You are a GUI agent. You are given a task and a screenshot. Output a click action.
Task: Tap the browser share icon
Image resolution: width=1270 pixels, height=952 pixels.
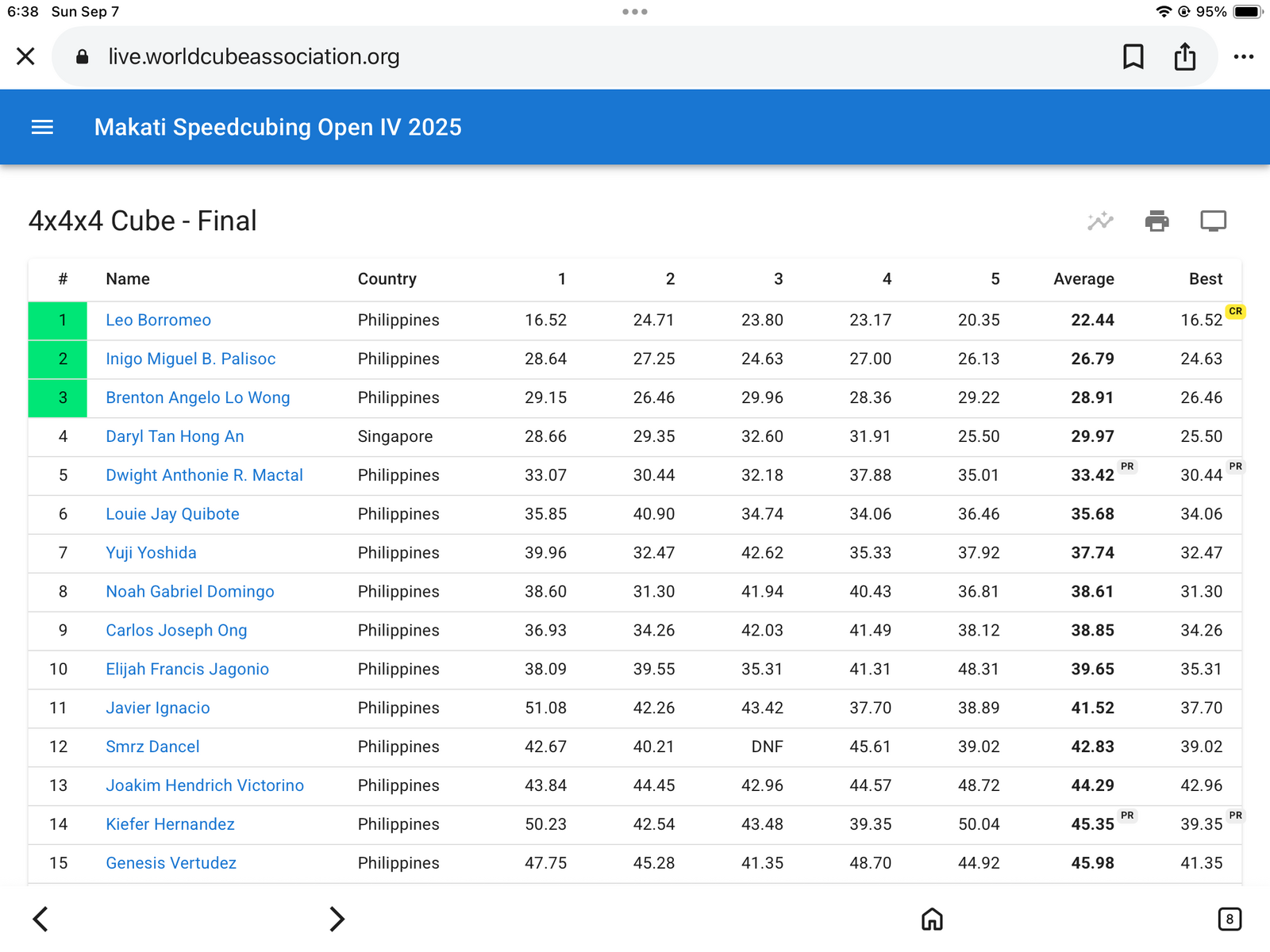(x=1185, y=56)
